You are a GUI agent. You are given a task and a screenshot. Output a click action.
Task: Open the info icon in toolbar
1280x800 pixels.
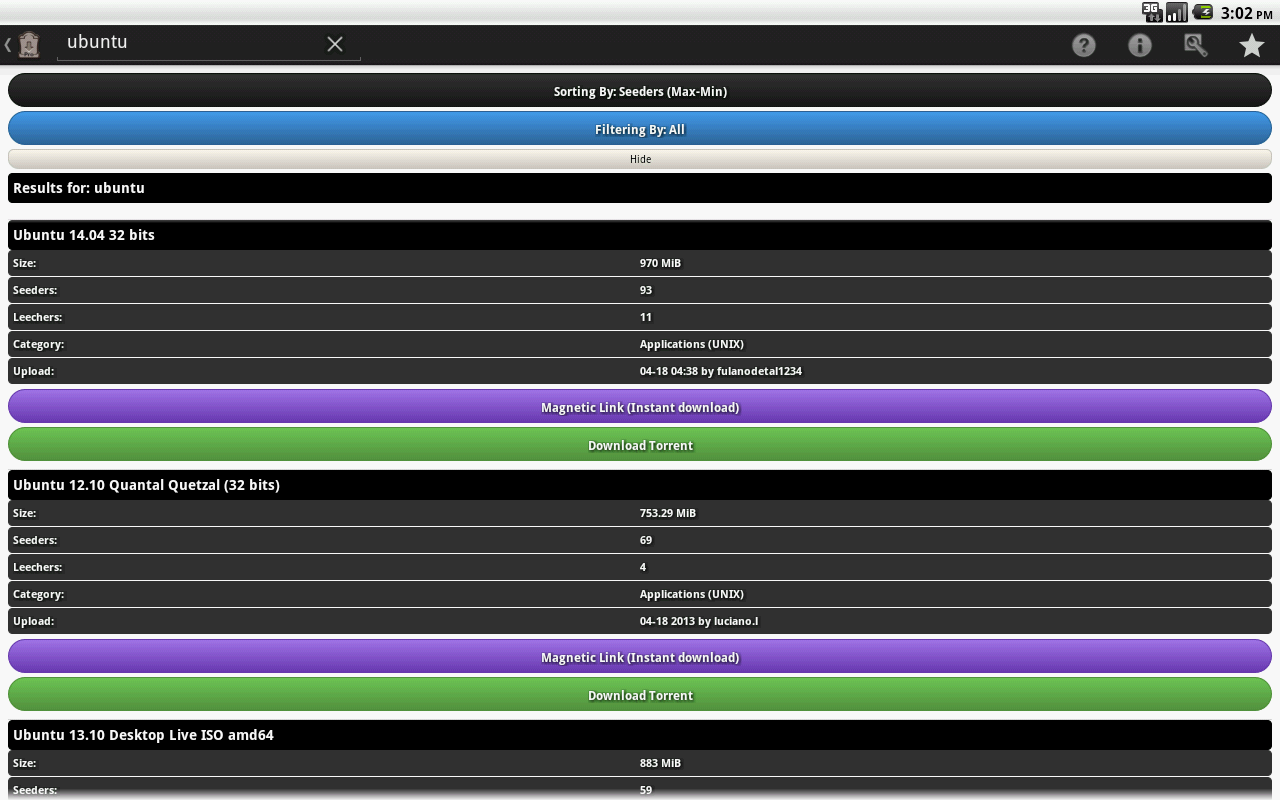(1140, 45)
